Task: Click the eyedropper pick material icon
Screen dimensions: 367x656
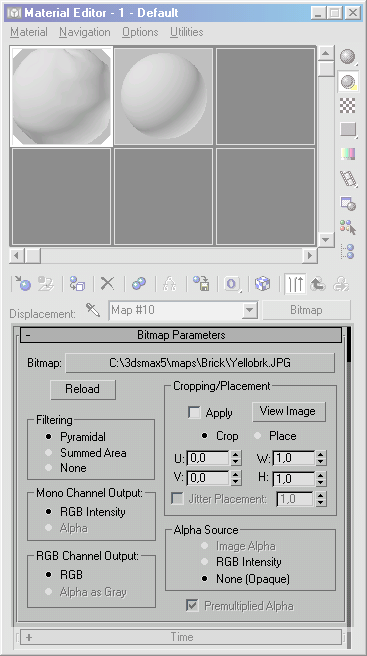Action: point(93,310)
